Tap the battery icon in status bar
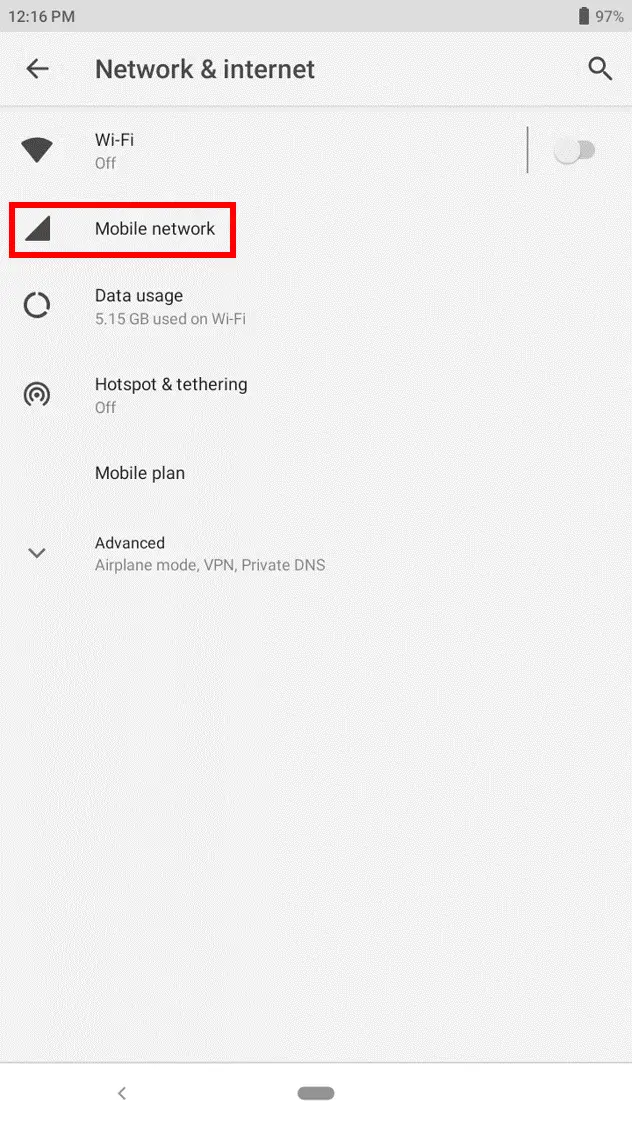Screen dimensions: 632x1125 point(584,16)
